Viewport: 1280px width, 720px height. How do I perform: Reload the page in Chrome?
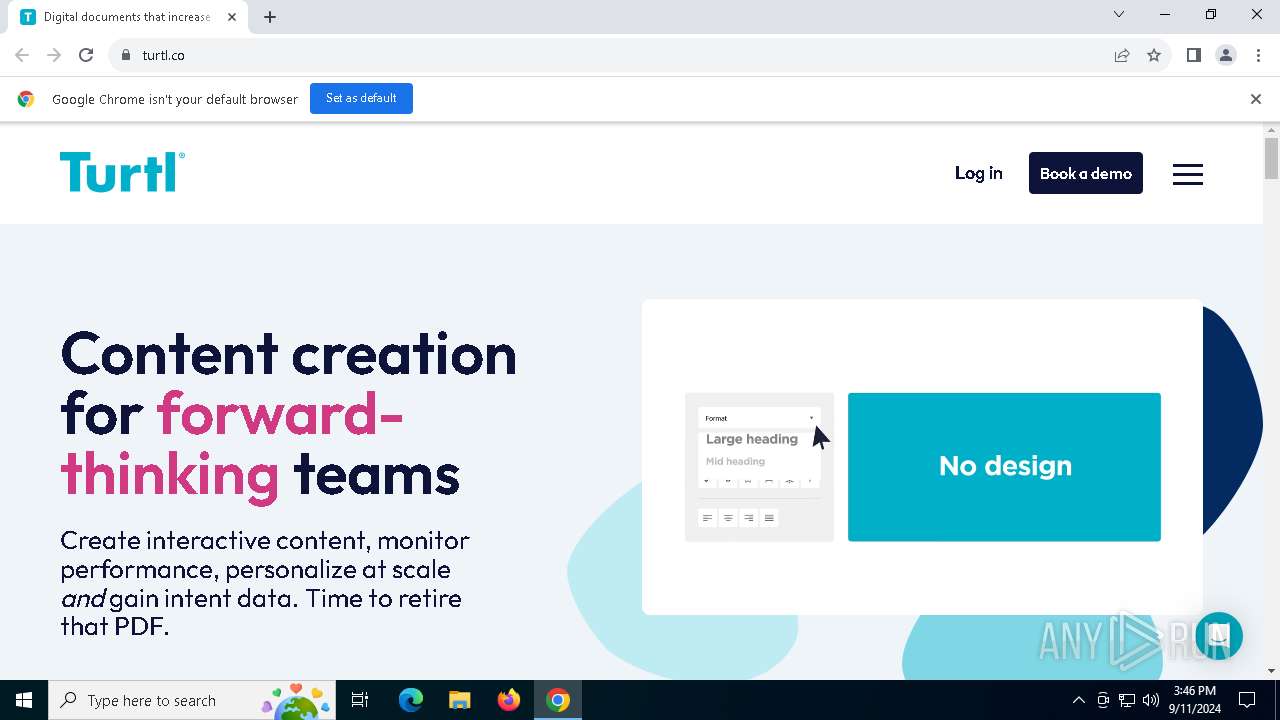click(86, 55)
